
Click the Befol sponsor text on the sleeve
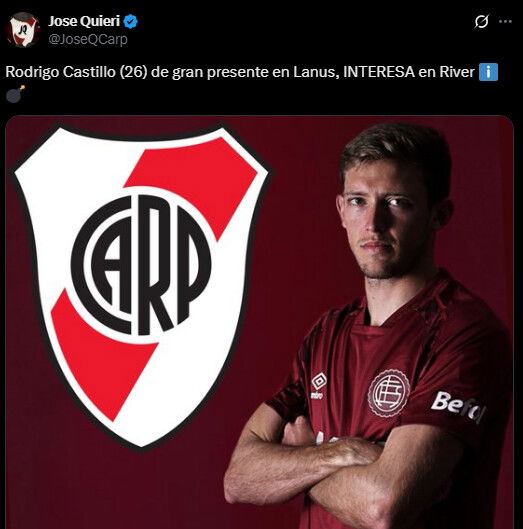point(458,406)
